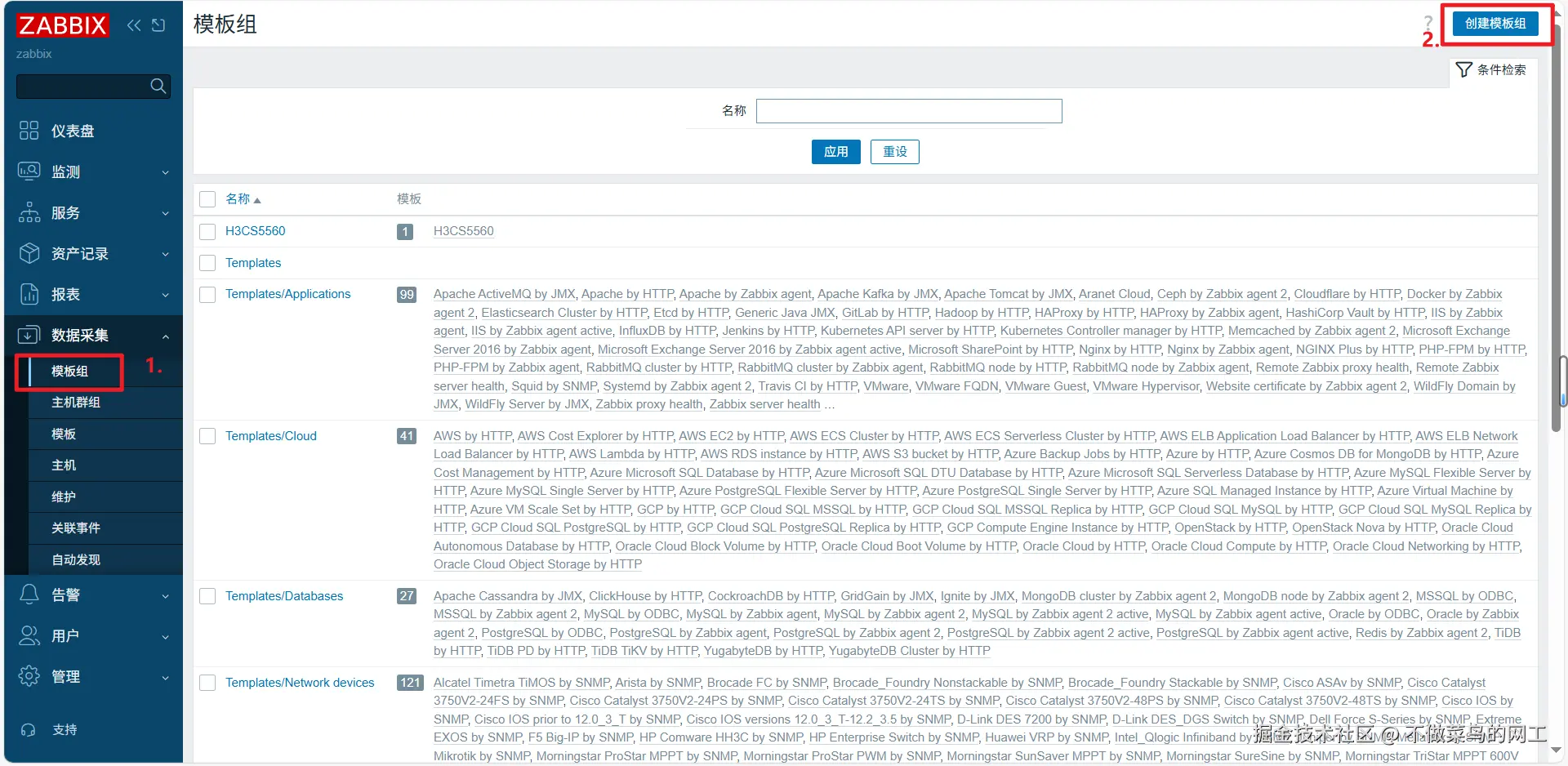Click the 应用 apply button
Image resolution: width=1568 pixels, height=766 pixels.
point(836,152)
